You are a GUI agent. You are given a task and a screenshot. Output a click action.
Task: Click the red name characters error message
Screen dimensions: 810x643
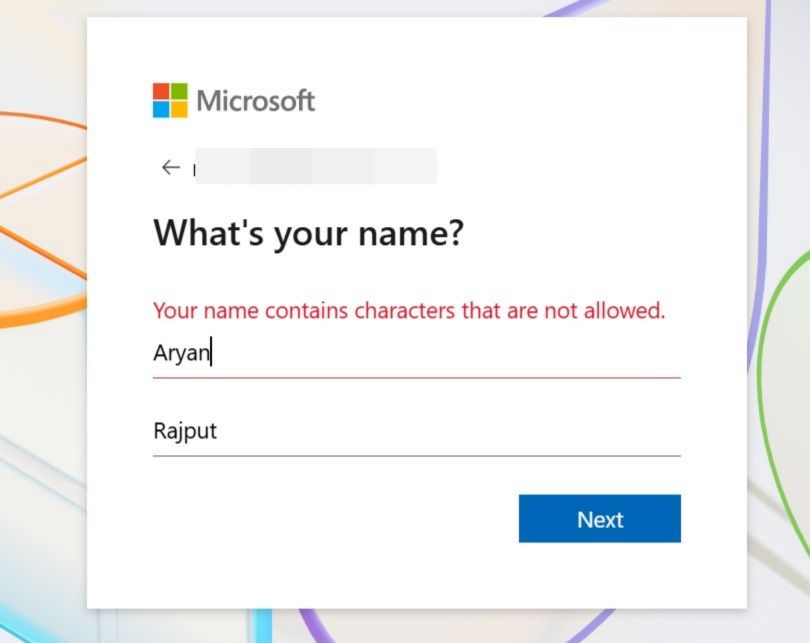pyautogui.click(x=409, y=310)
